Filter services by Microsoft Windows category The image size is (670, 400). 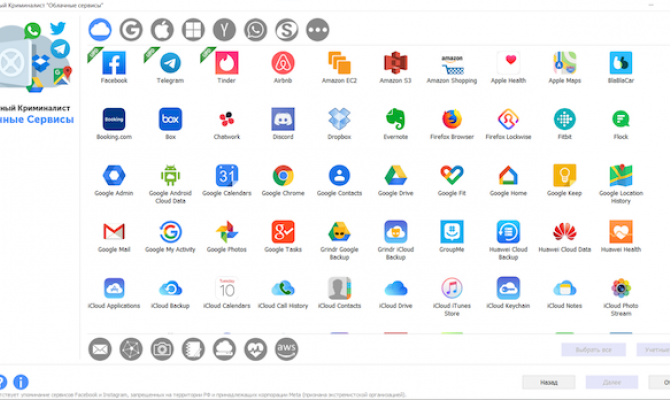193,30
